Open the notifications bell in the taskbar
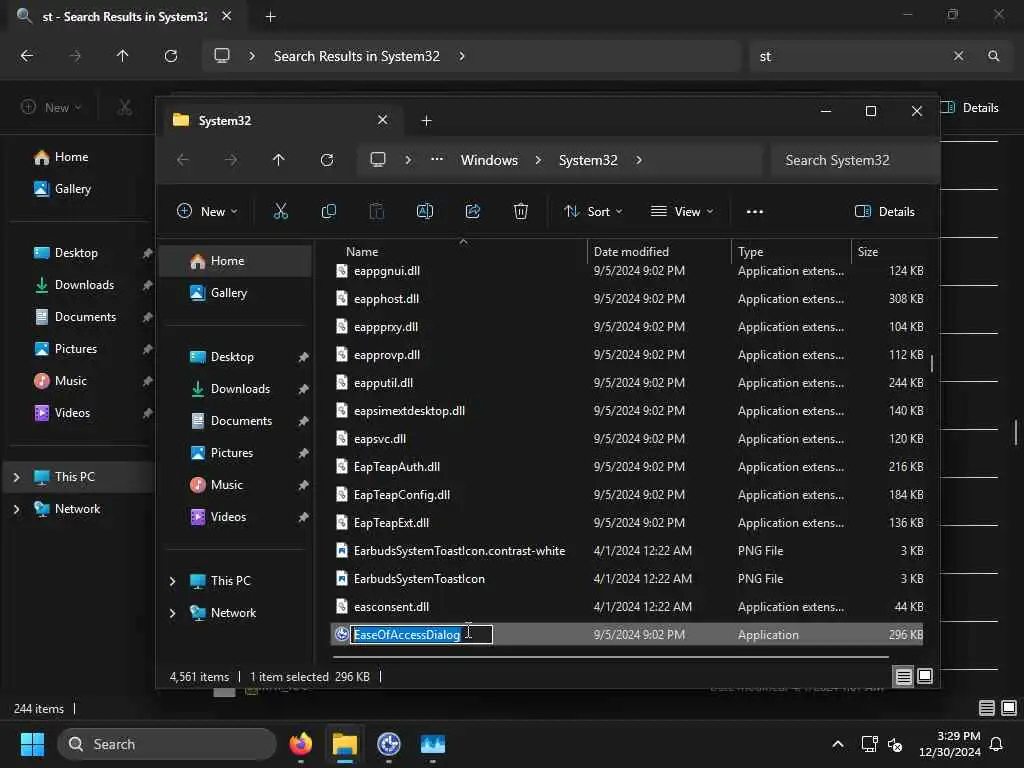The height and width of the screenshot is (768, 1024). point(997,744)
